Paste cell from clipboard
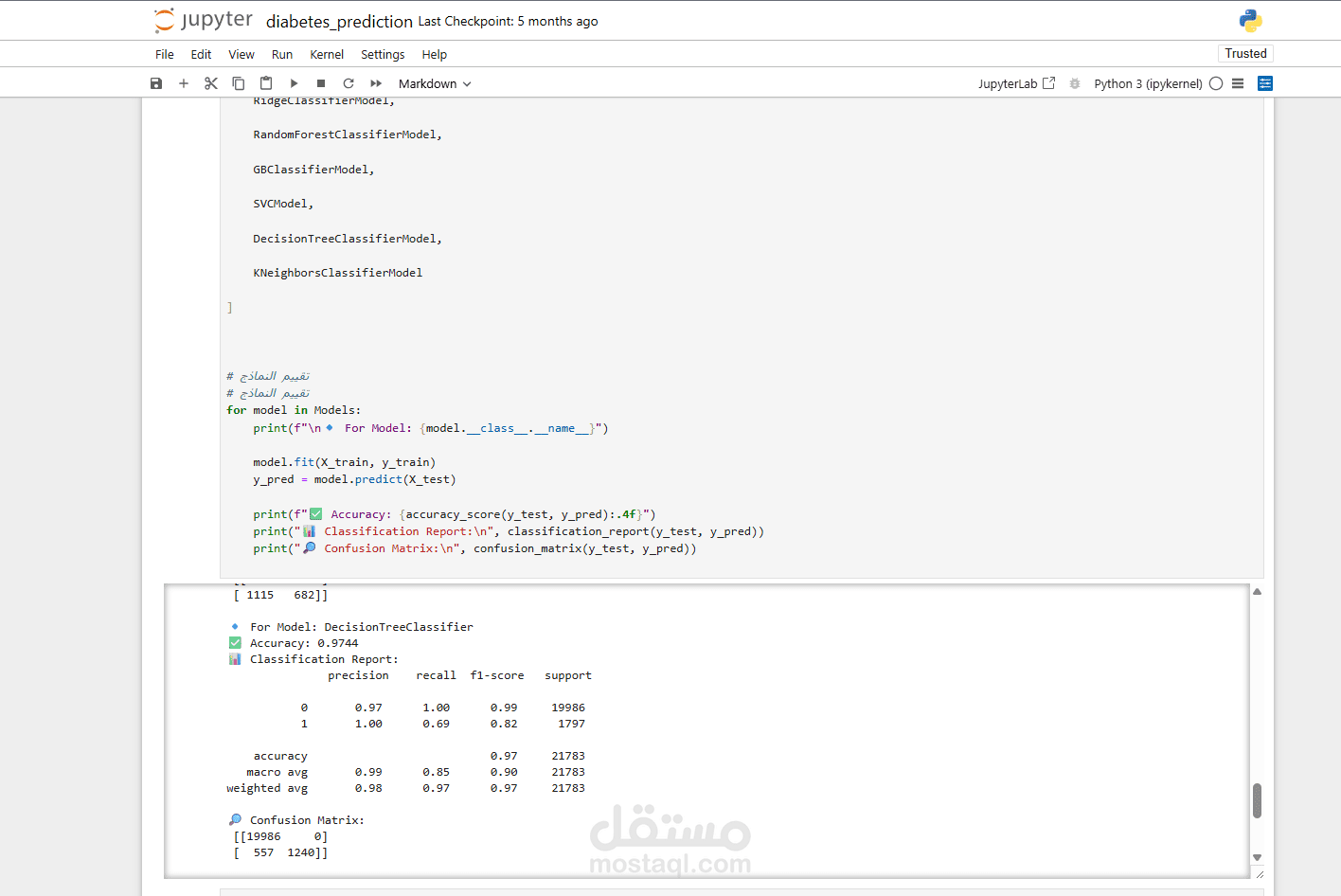This screenshot has width=1341, height=896. tap(266, 83)
